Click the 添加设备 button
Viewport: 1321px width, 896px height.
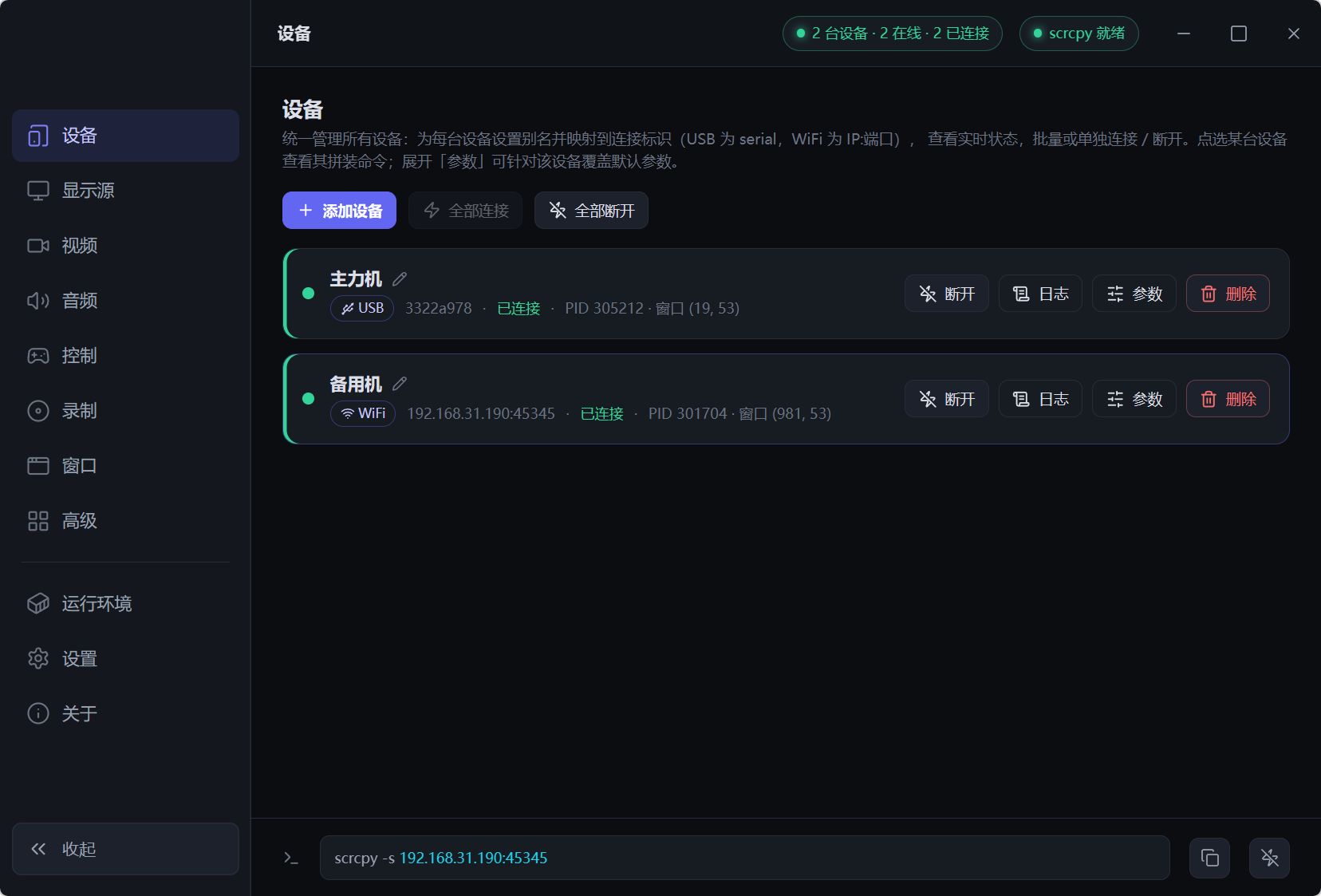point(339,211)
